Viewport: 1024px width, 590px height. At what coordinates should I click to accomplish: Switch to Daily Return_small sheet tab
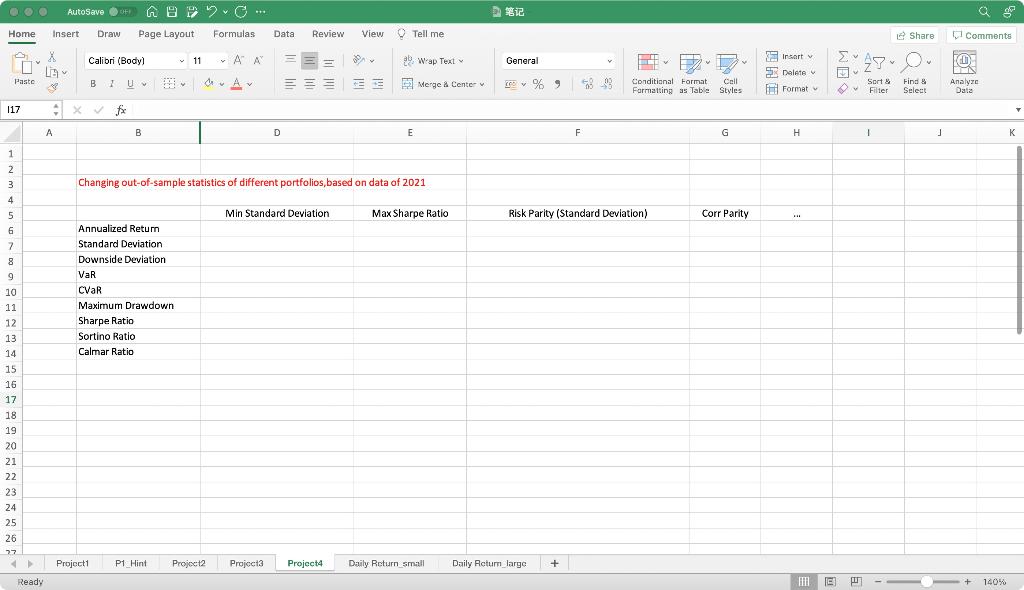tap(386, 563)
